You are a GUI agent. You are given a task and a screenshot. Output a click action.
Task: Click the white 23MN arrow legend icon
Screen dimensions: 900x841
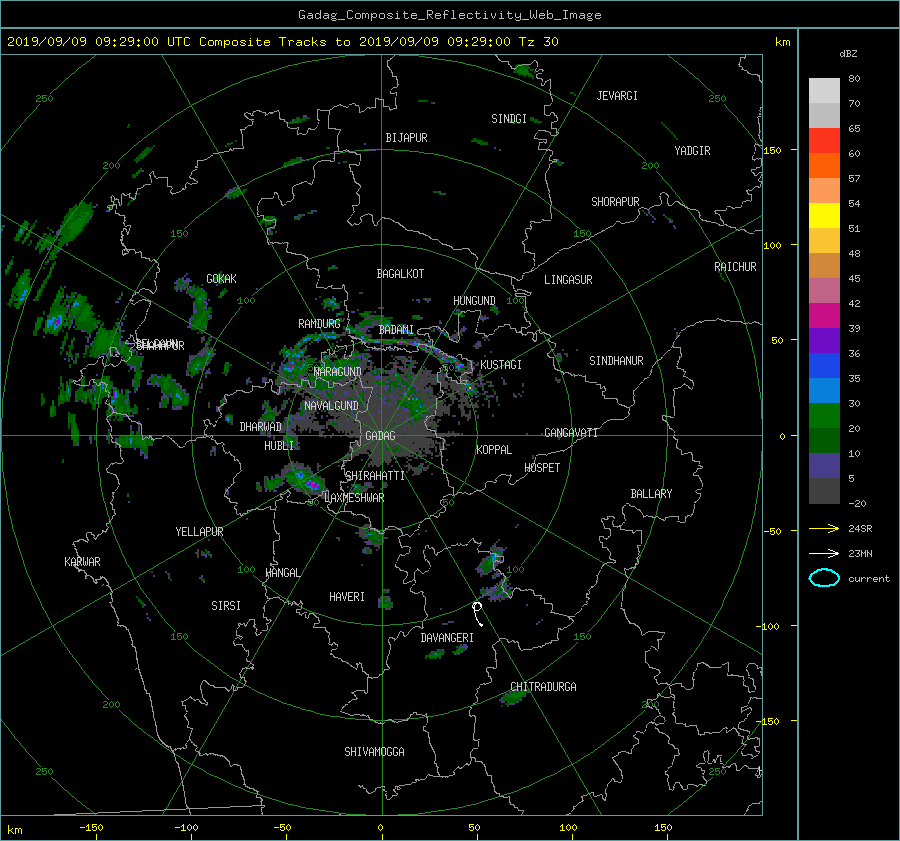824,554
